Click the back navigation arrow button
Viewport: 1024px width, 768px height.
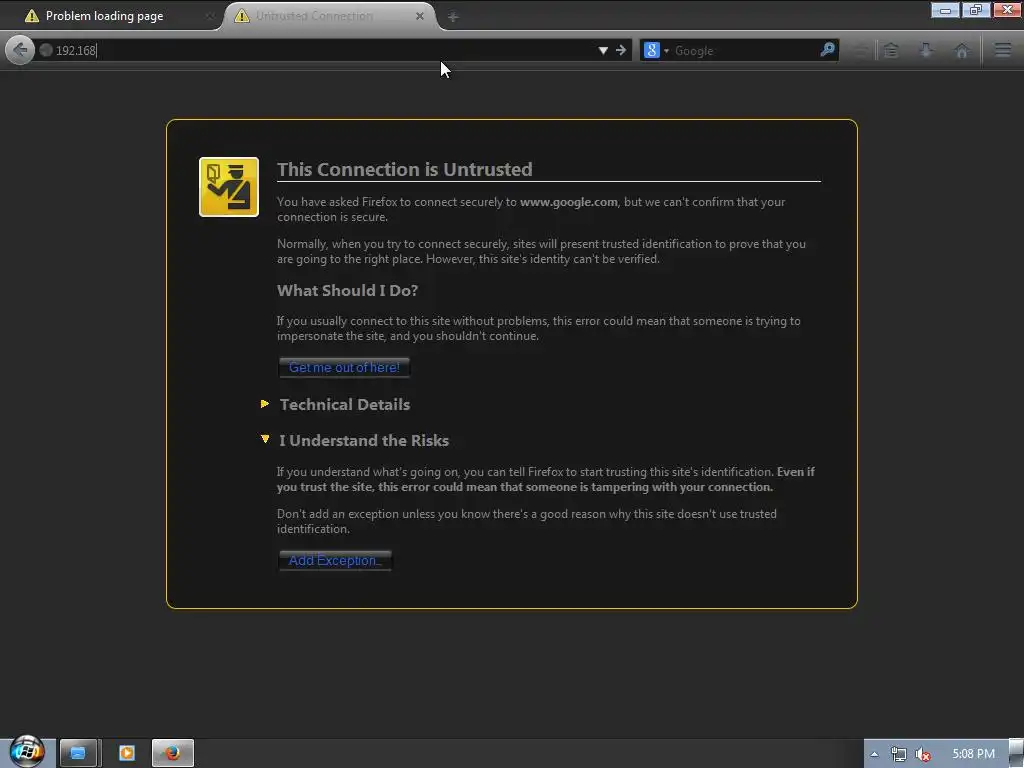coord(20,50)
